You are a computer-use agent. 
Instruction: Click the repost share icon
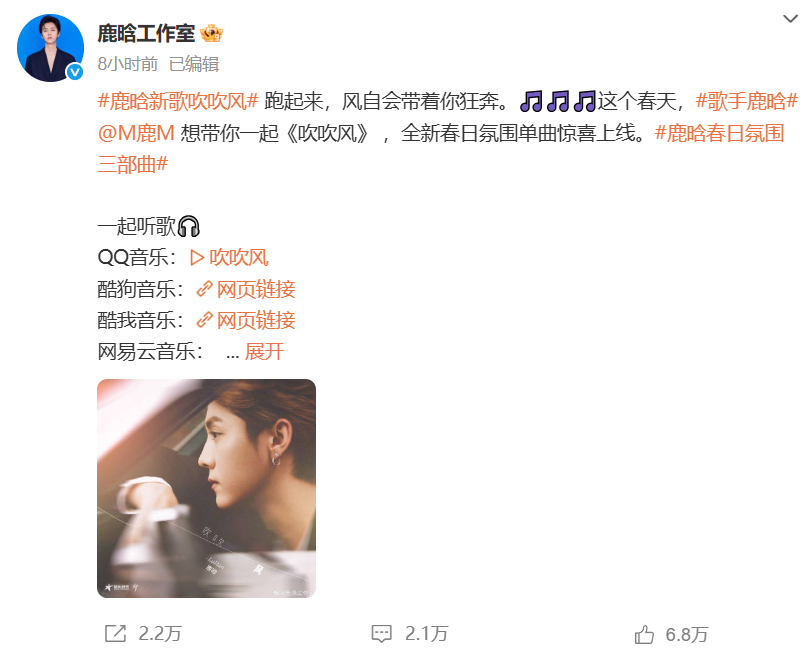coord(115,633)
